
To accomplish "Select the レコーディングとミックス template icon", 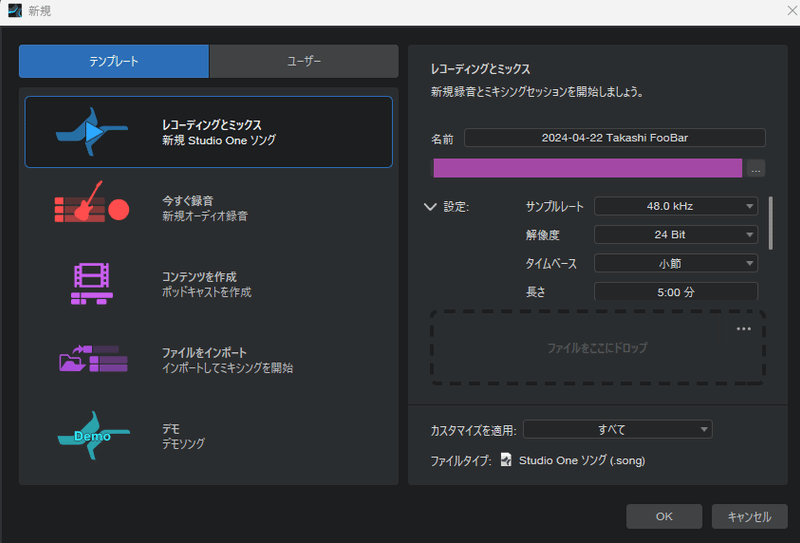I will pos(92,132).
